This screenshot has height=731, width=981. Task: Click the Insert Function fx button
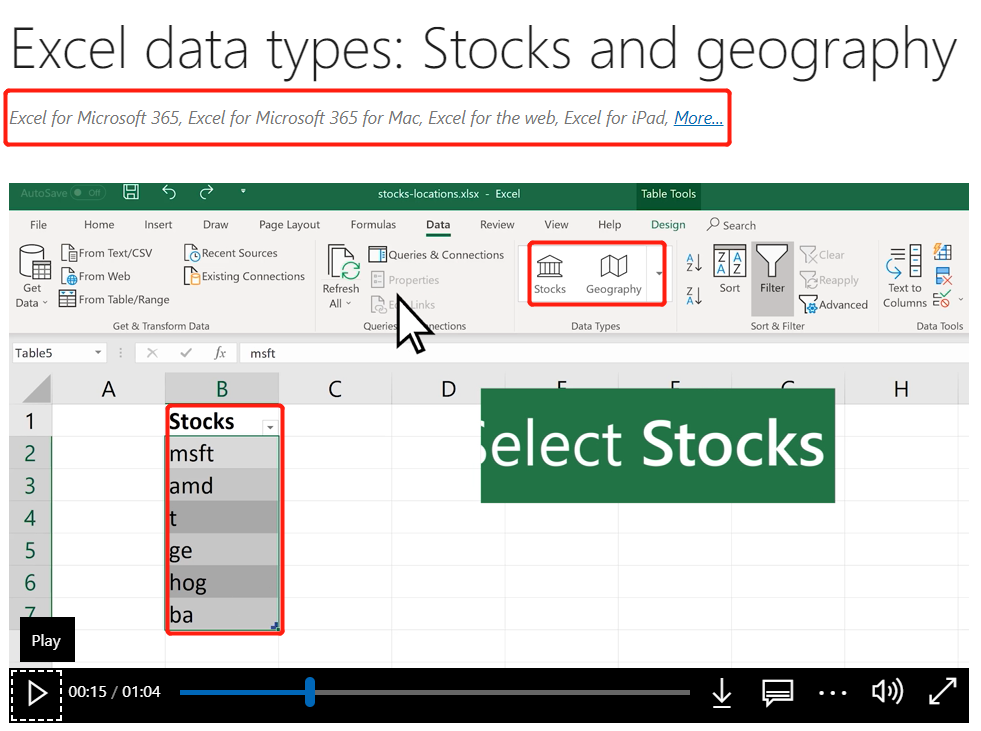tap(220, 353)
